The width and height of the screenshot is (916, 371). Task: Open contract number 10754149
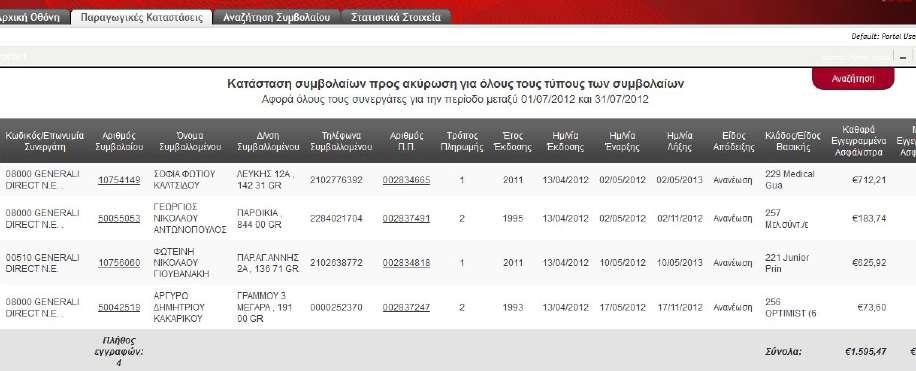coord(119,180)
